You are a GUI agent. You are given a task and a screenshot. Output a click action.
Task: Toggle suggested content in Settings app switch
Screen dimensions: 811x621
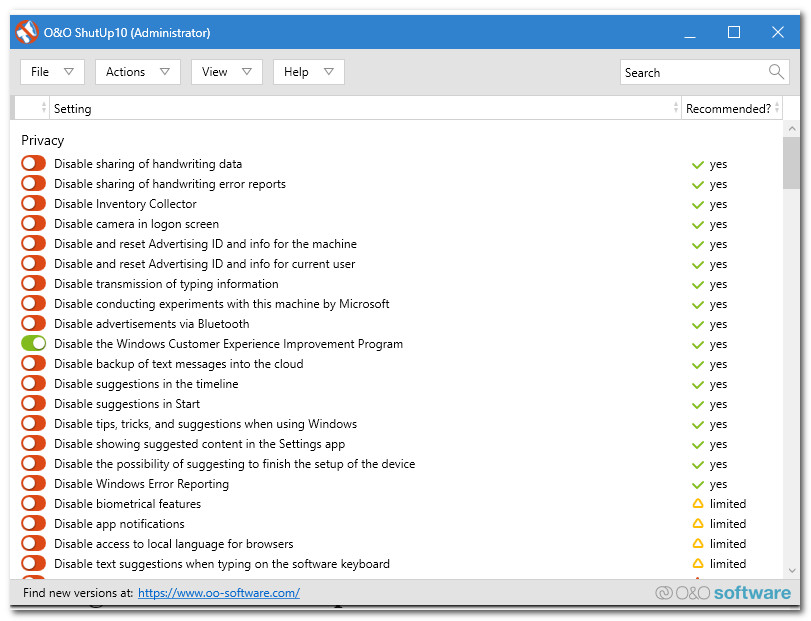(x=34, y=443)
